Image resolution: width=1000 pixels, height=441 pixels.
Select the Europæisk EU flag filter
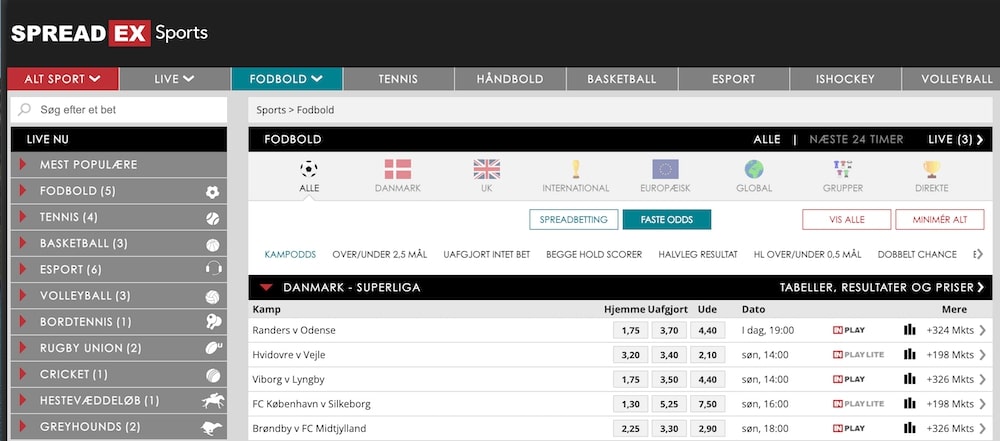coord(665,169)
